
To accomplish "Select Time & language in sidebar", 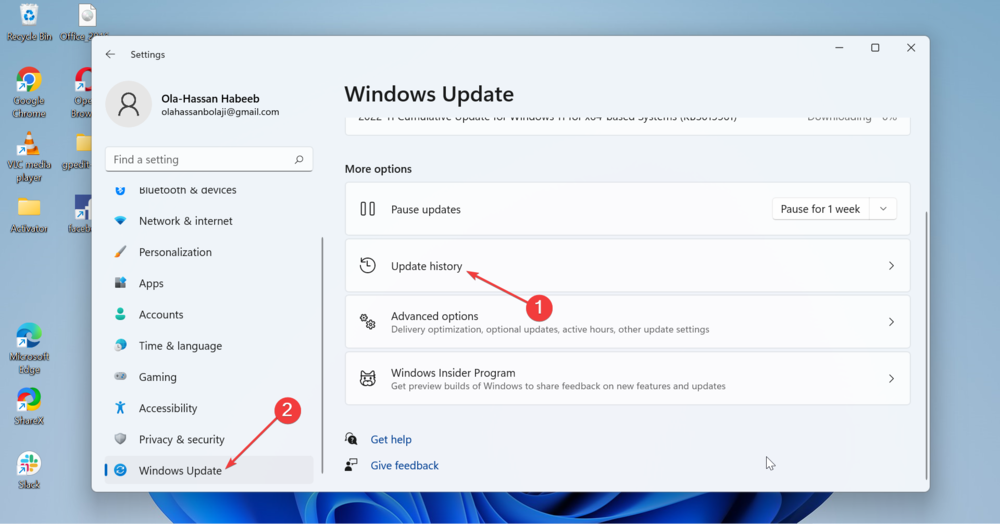I will pyautogui.click(x=209, y=346).
